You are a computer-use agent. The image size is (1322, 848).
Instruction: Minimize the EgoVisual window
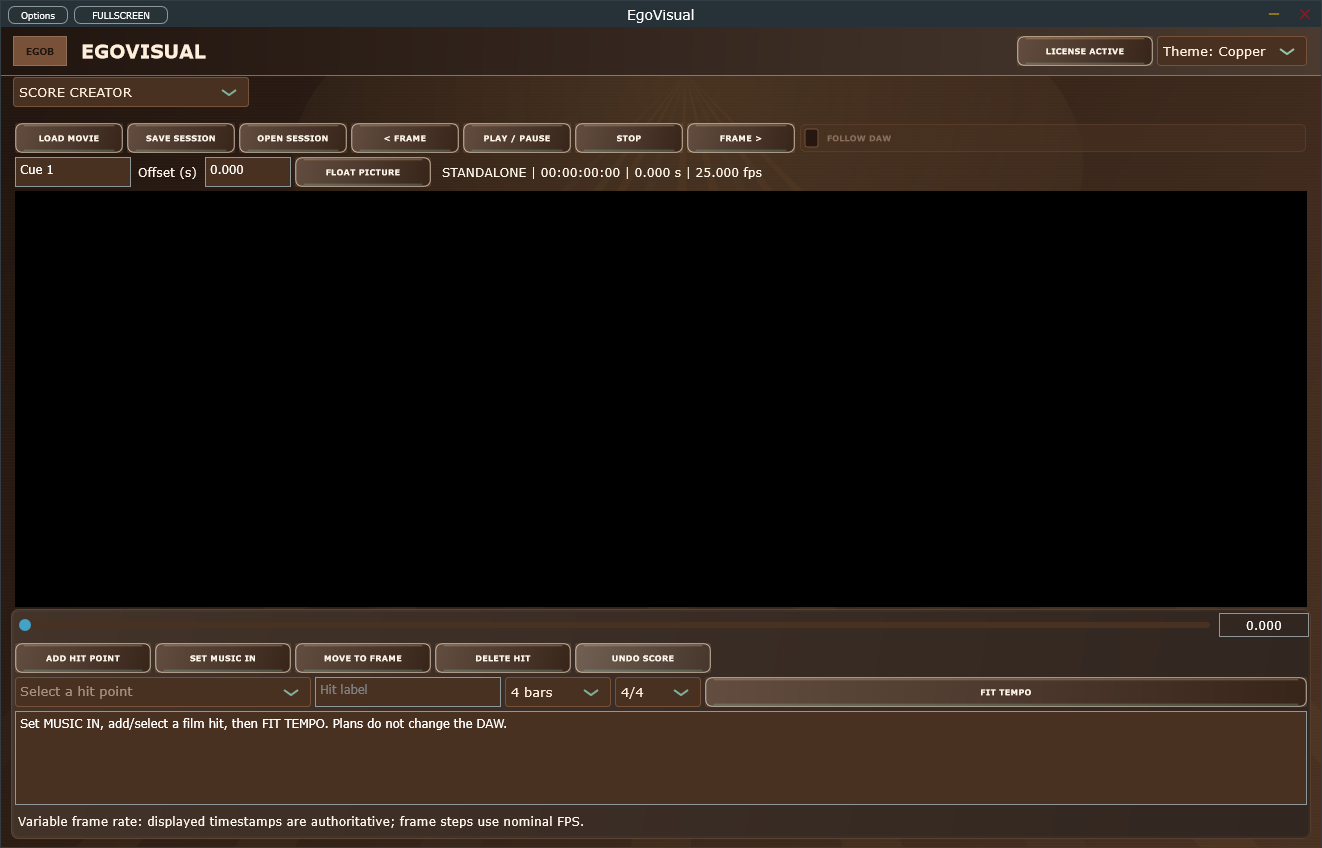1274,14
